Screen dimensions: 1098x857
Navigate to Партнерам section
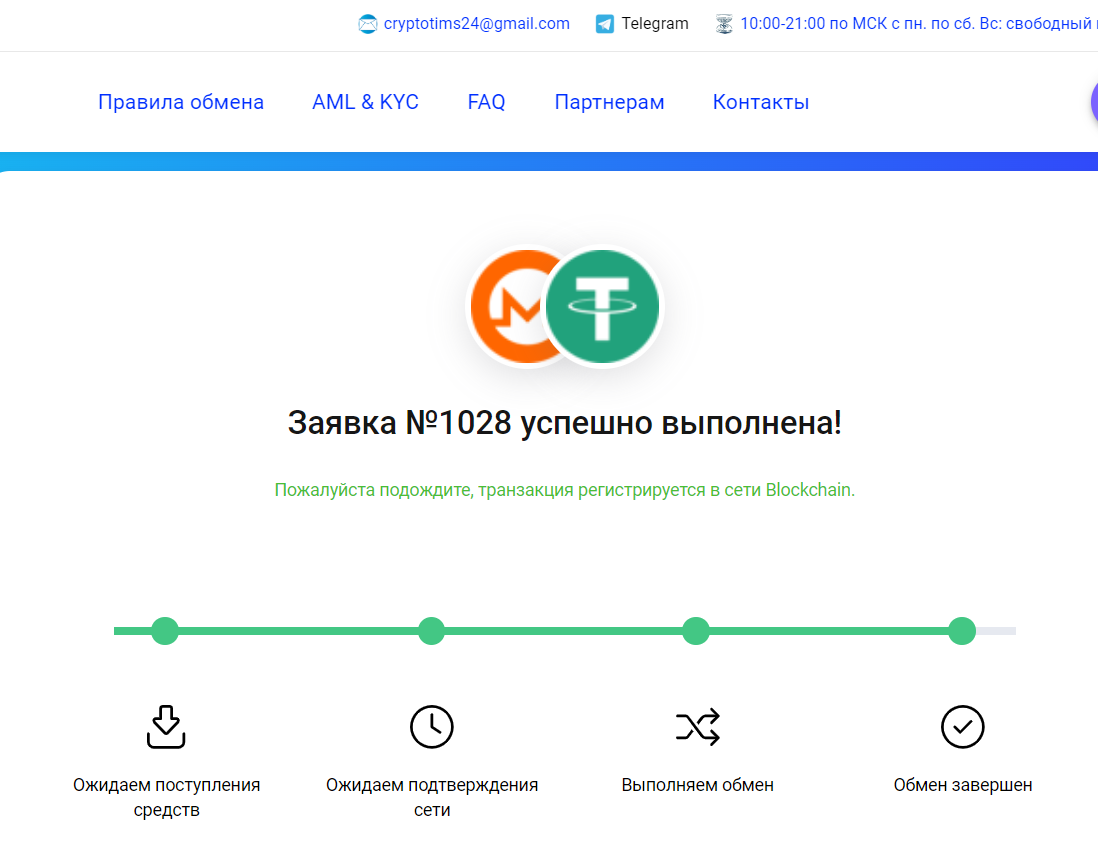pos(609,102)
